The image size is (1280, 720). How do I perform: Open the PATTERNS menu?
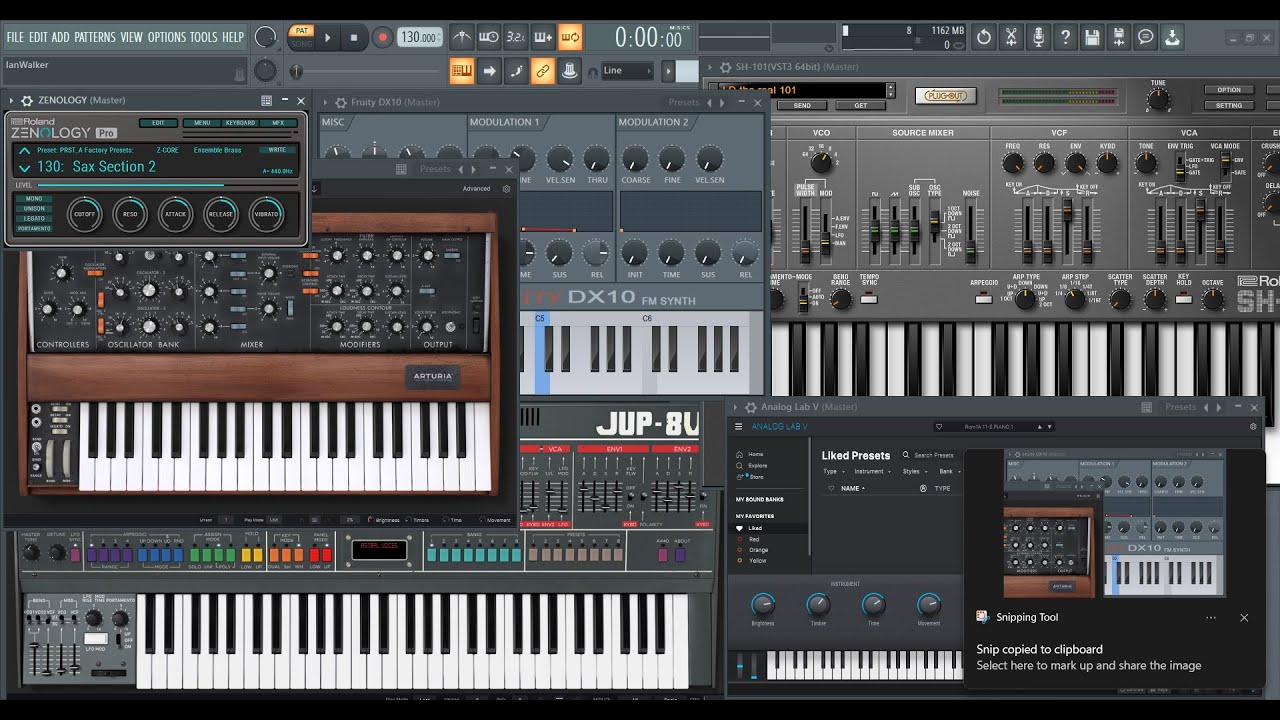click(94, 37)
